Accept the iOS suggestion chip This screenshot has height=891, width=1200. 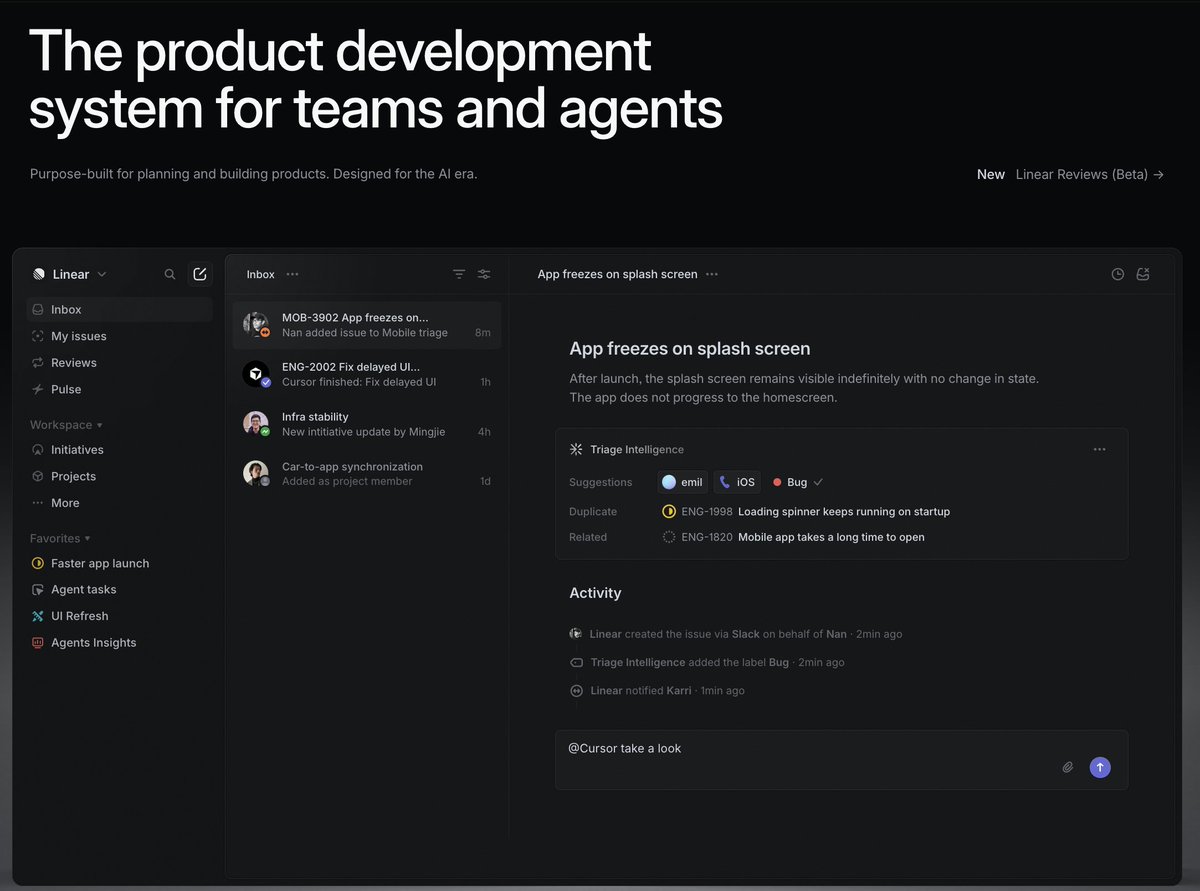click(x=737, y=482)
